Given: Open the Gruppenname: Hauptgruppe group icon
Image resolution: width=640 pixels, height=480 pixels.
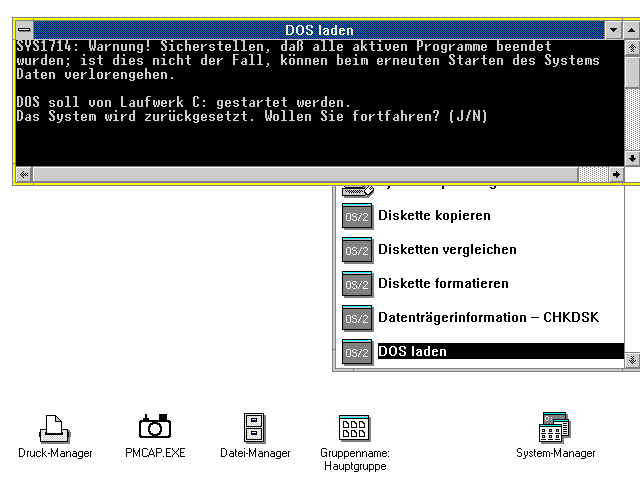Looking at the screenshot, I should click(354, 428).
